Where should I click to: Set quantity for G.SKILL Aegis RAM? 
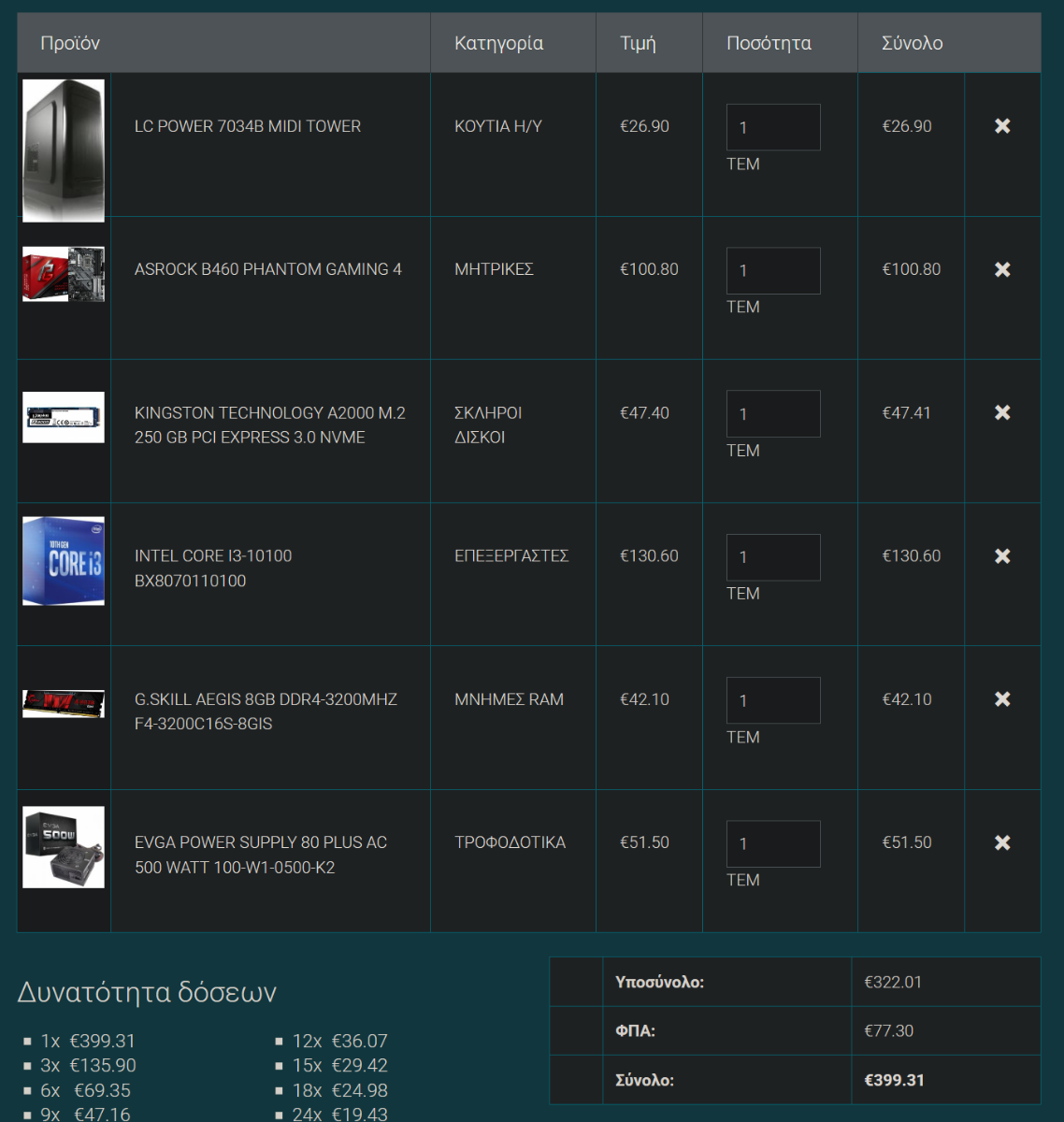pos(773,700)
